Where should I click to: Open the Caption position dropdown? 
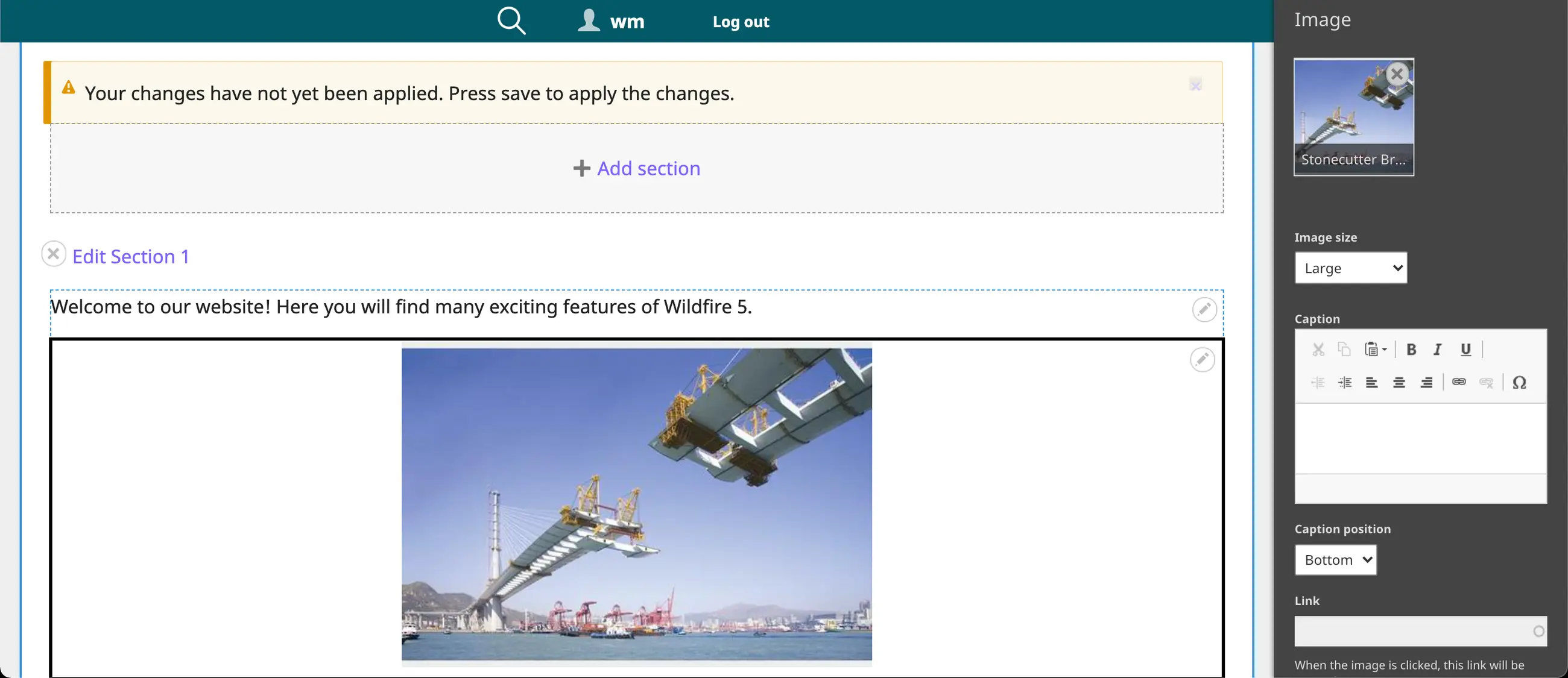click(1335, 560)
